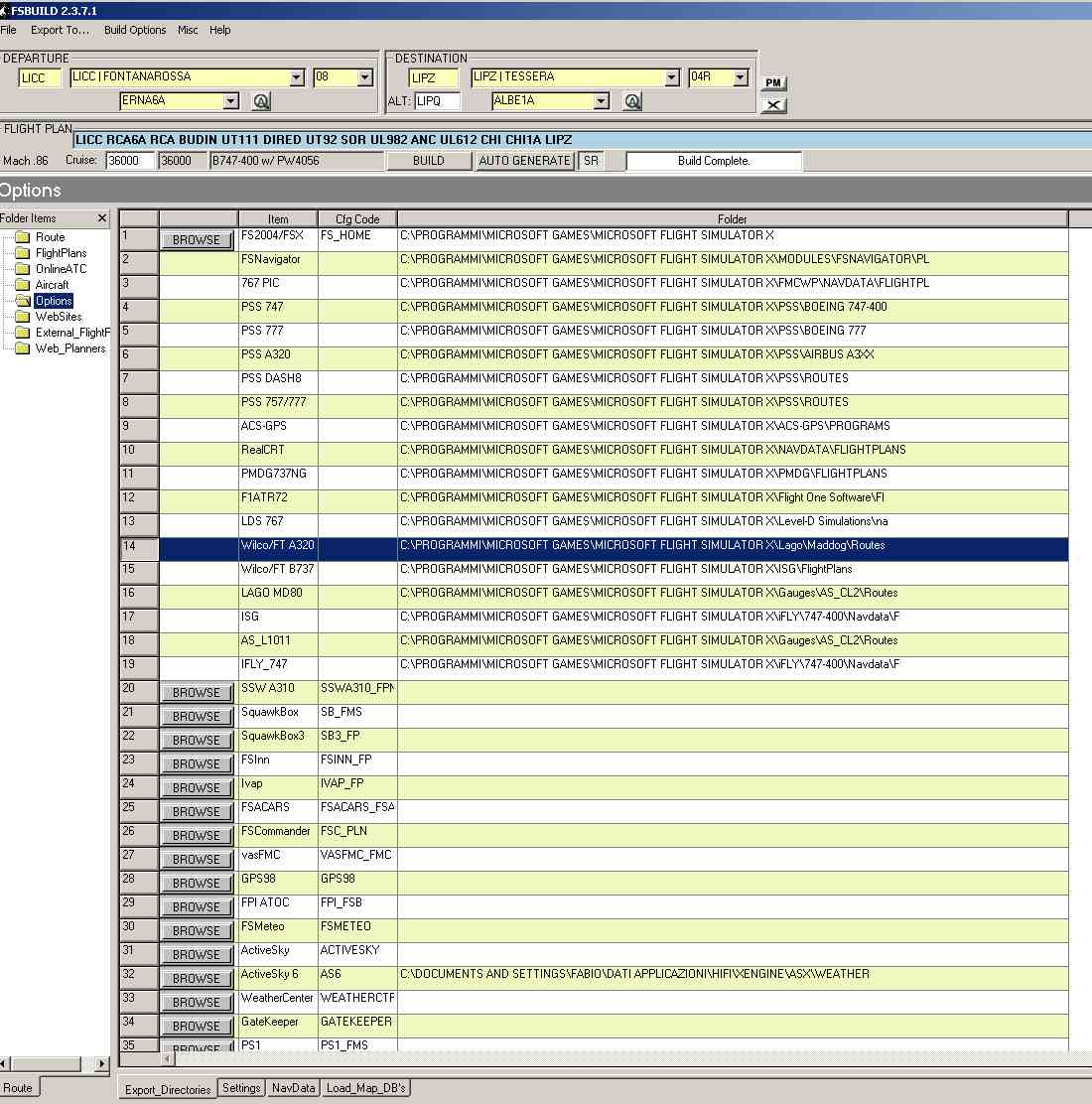Click BROWSE for GPS98 row
This screenshot has width=1092, height=1104.
[197, 884]
